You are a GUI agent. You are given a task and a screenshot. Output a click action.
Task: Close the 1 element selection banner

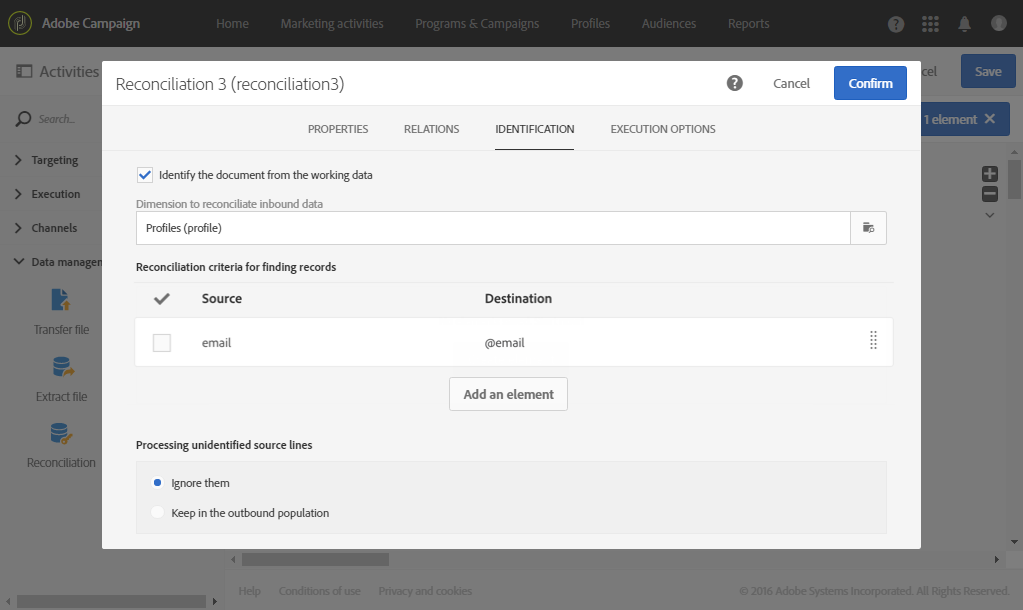pos(990,119)
